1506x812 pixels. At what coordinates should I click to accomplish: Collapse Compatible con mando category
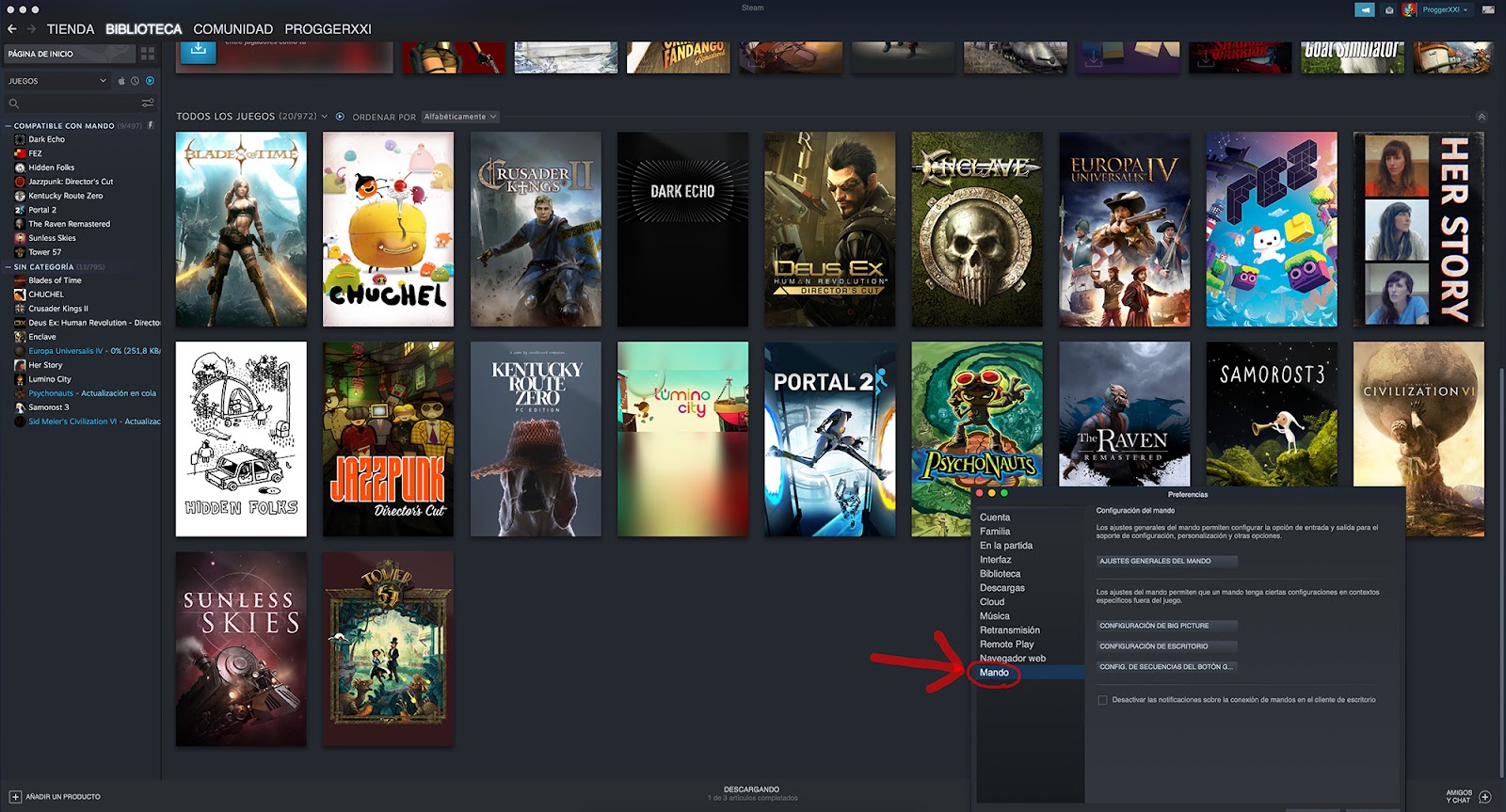(x=8, y=125)
